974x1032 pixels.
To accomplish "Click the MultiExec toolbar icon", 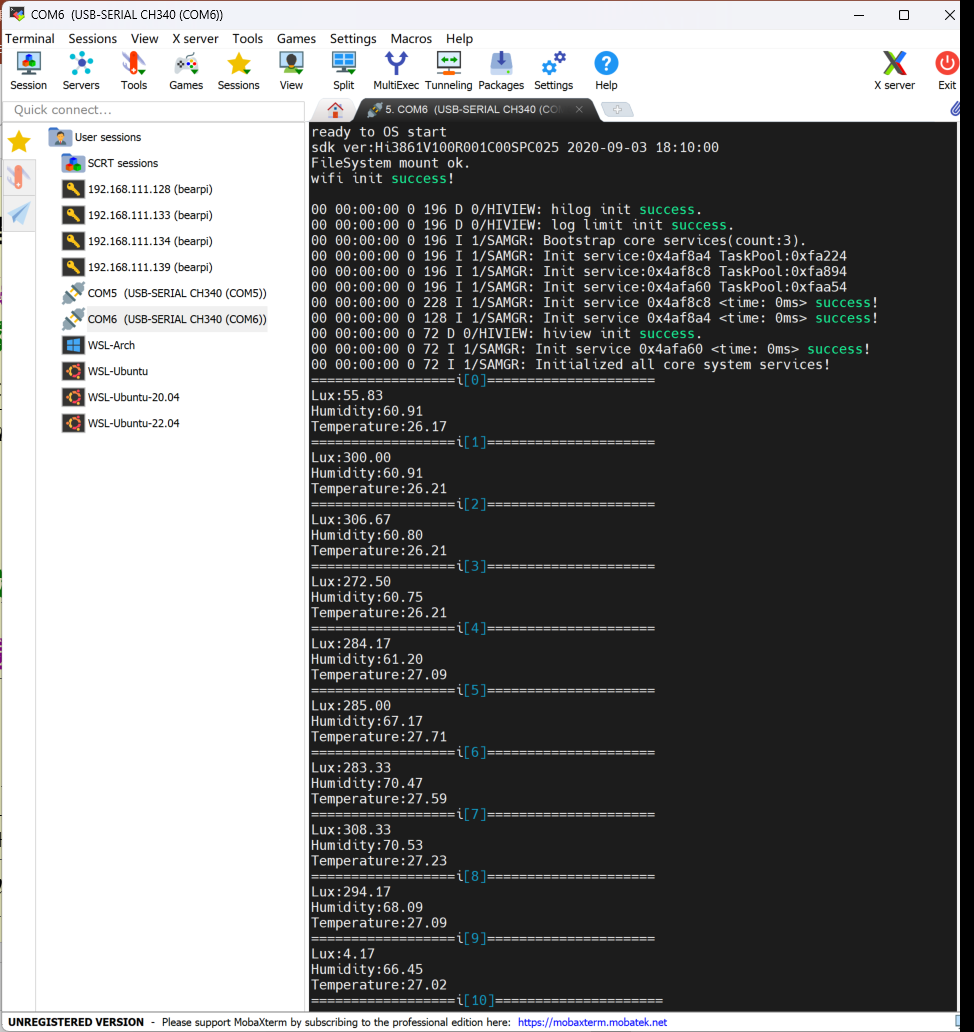I will [x=396, y=71].
